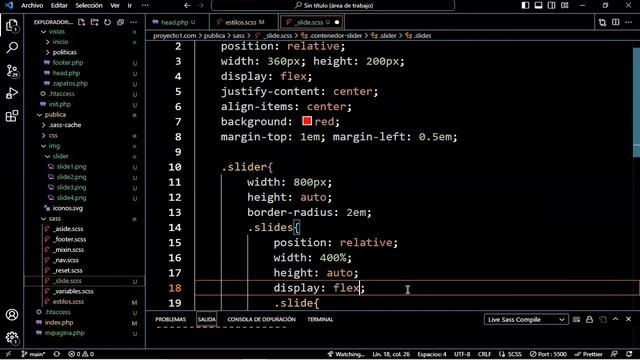Collapse the slider folder

tap(60, 156)
